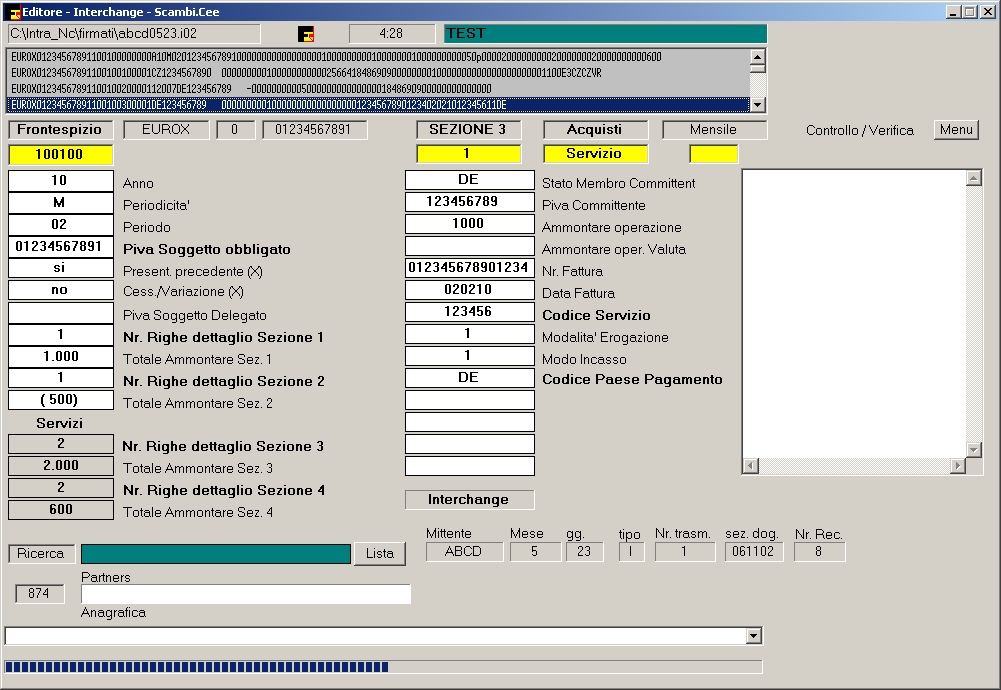The height and width of the screenshot is (690, 1001).
Task: Click the 874 counter field
Action: pos(40,594)
